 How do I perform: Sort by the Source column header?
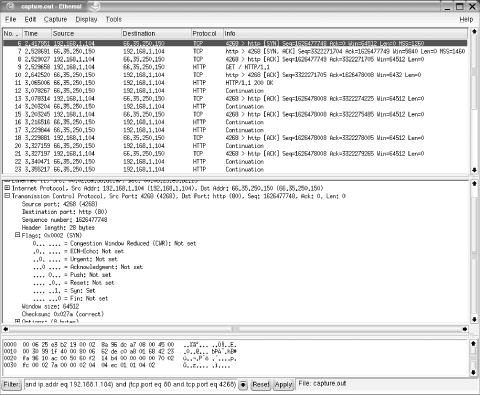[x=86, y=34]
